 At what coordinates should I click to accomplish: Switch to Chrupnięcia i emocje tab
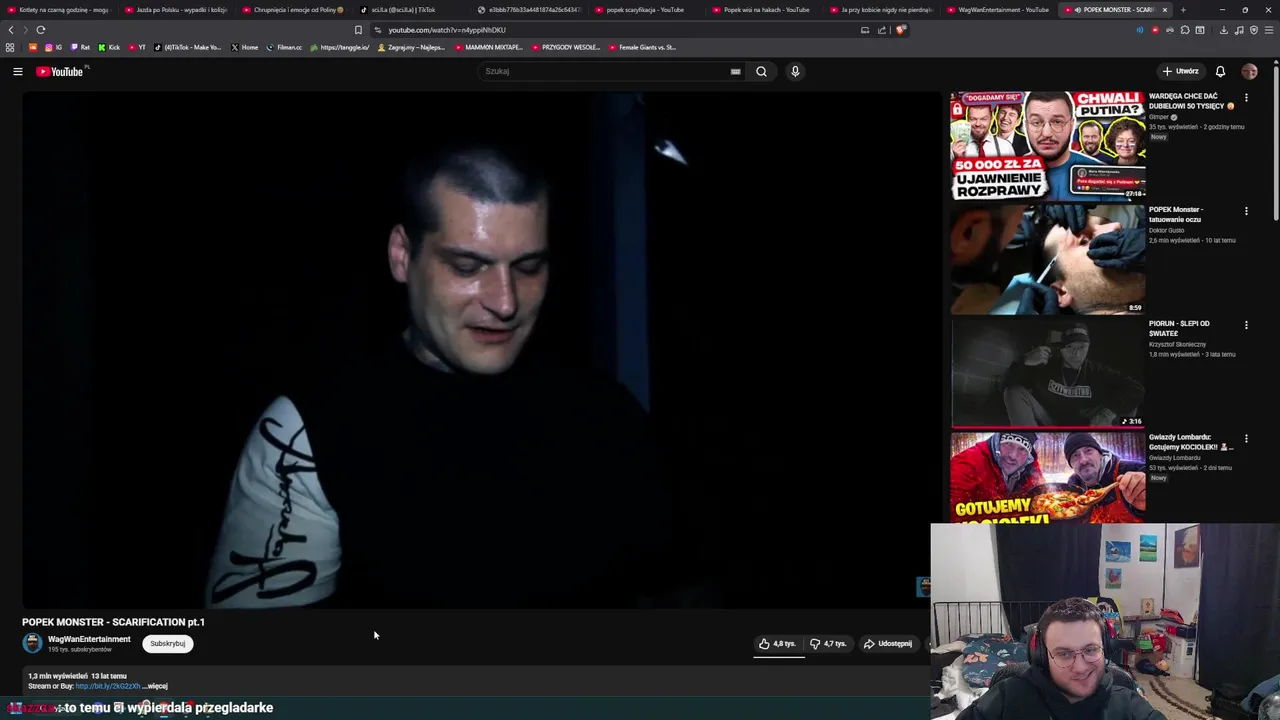point(294,10)
